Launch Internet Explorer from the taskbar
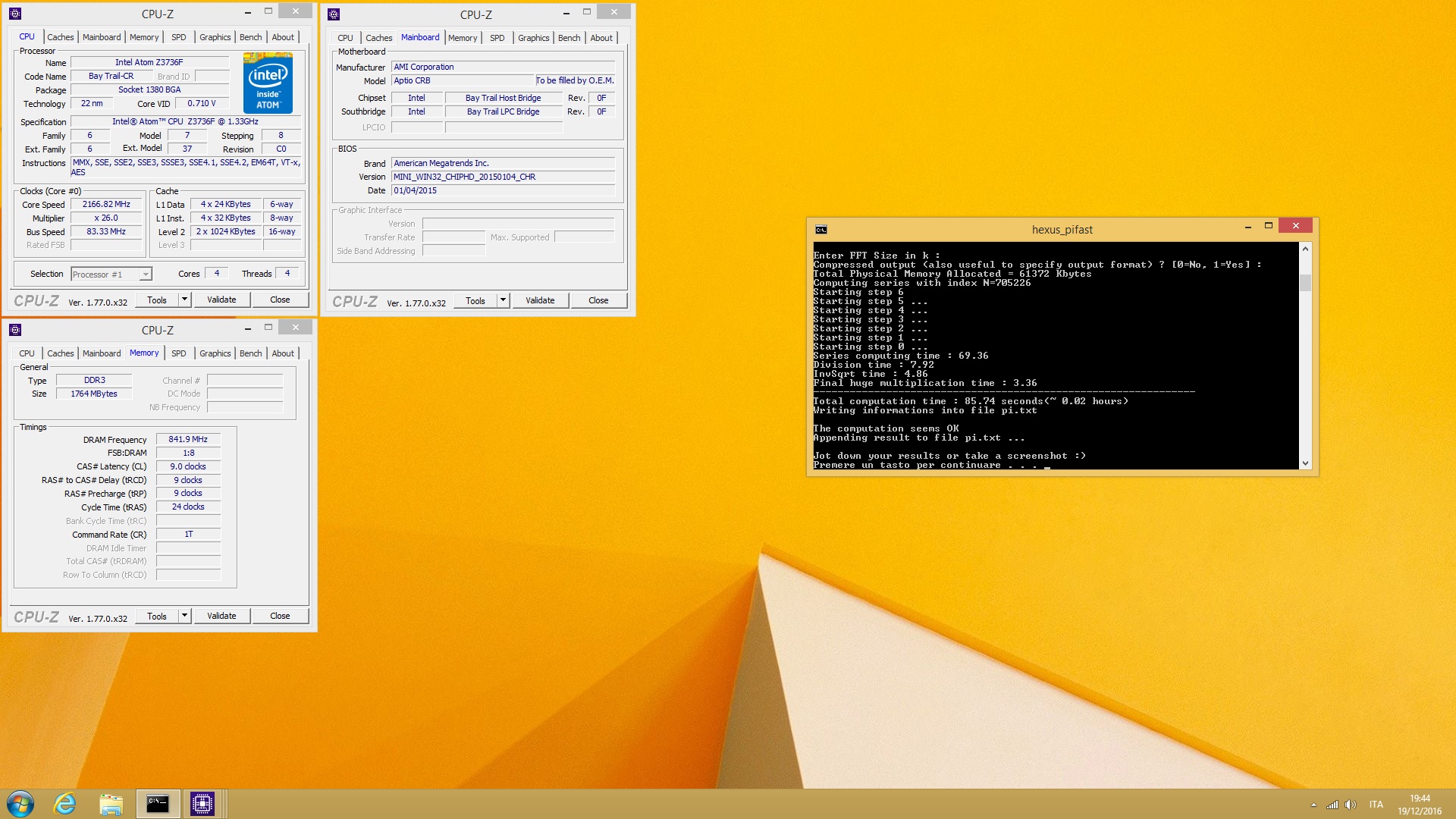 (65, 804)
